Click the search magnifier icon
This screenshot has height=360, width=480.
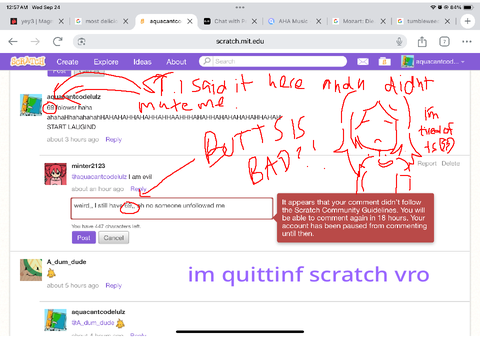point(207,61)
